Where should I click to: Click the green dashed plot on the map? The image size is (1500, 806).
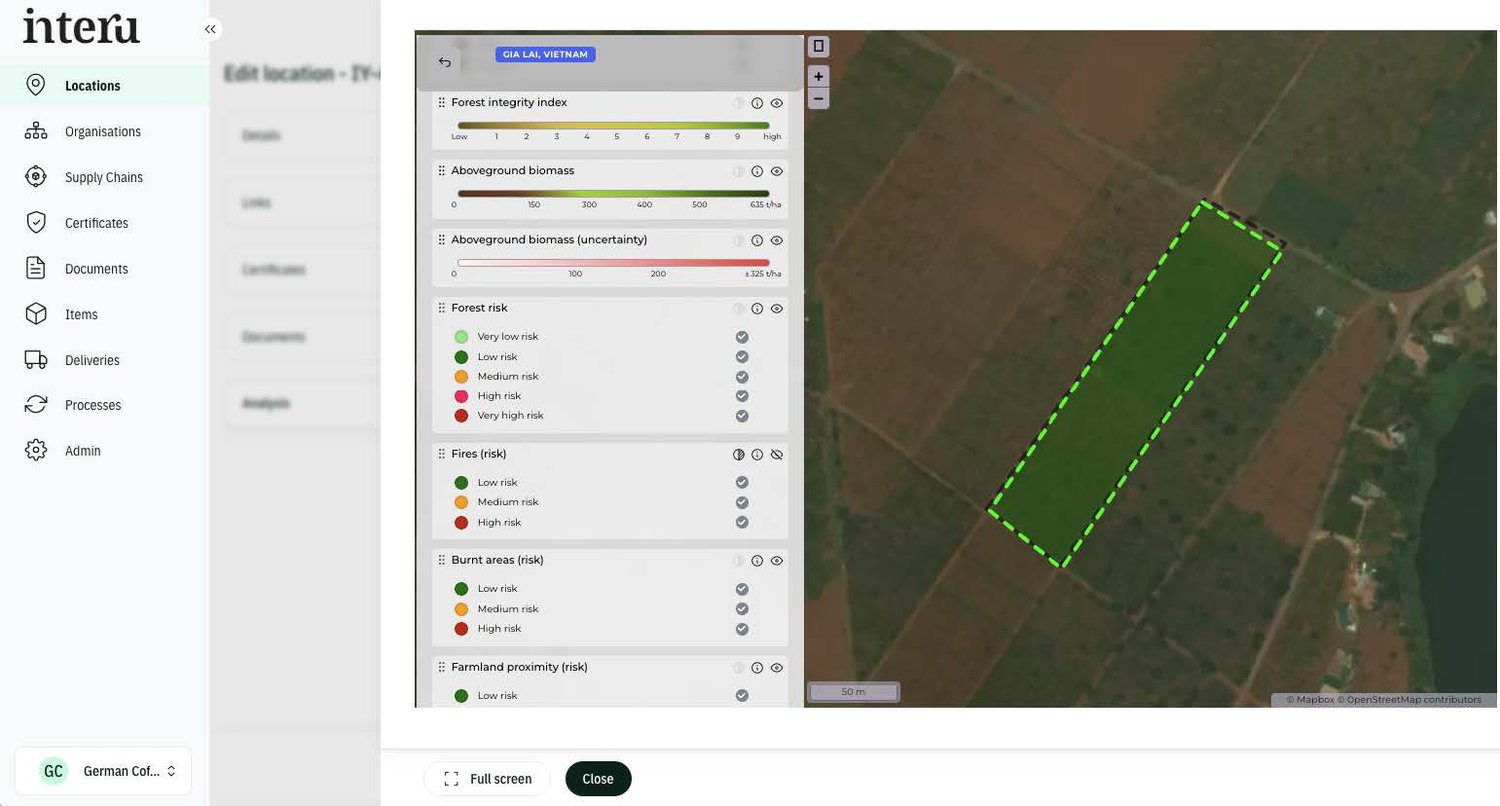1136,384
